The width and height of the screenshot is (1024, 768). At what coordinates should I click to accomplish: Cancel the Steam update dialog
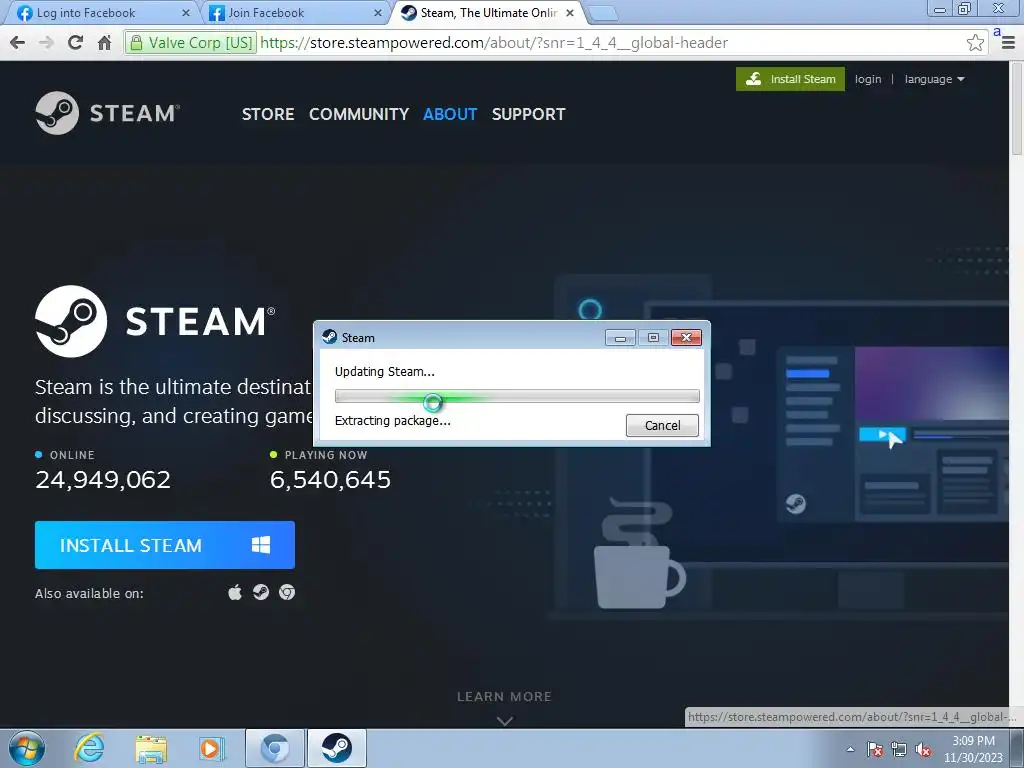point(662,425)
